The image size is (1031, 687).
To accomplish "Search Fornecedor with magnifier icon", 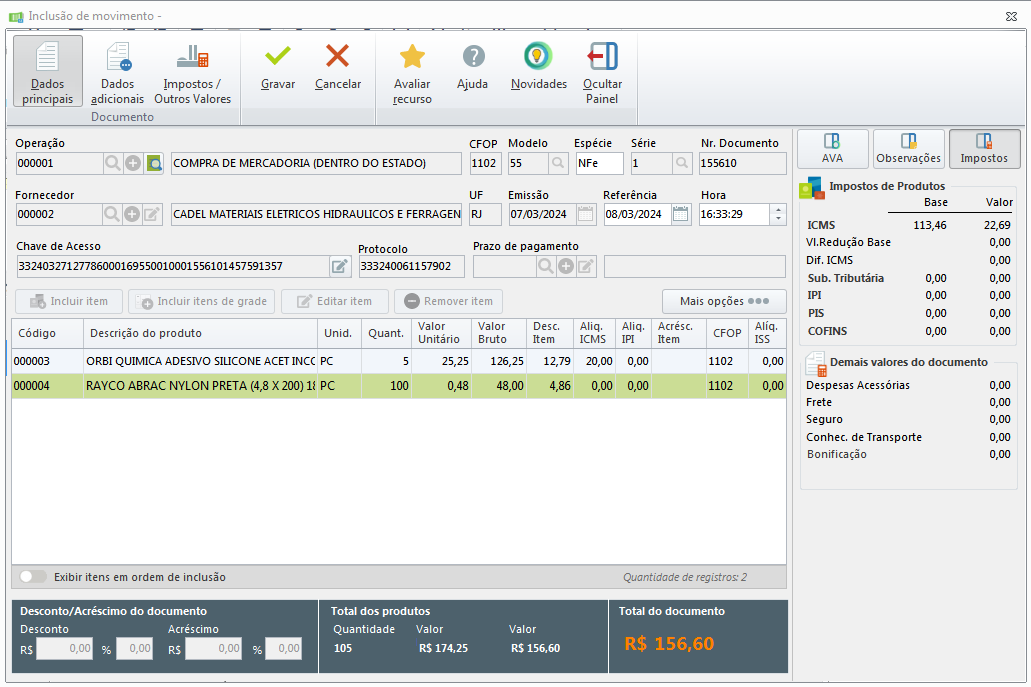I will tap(112, 214).
